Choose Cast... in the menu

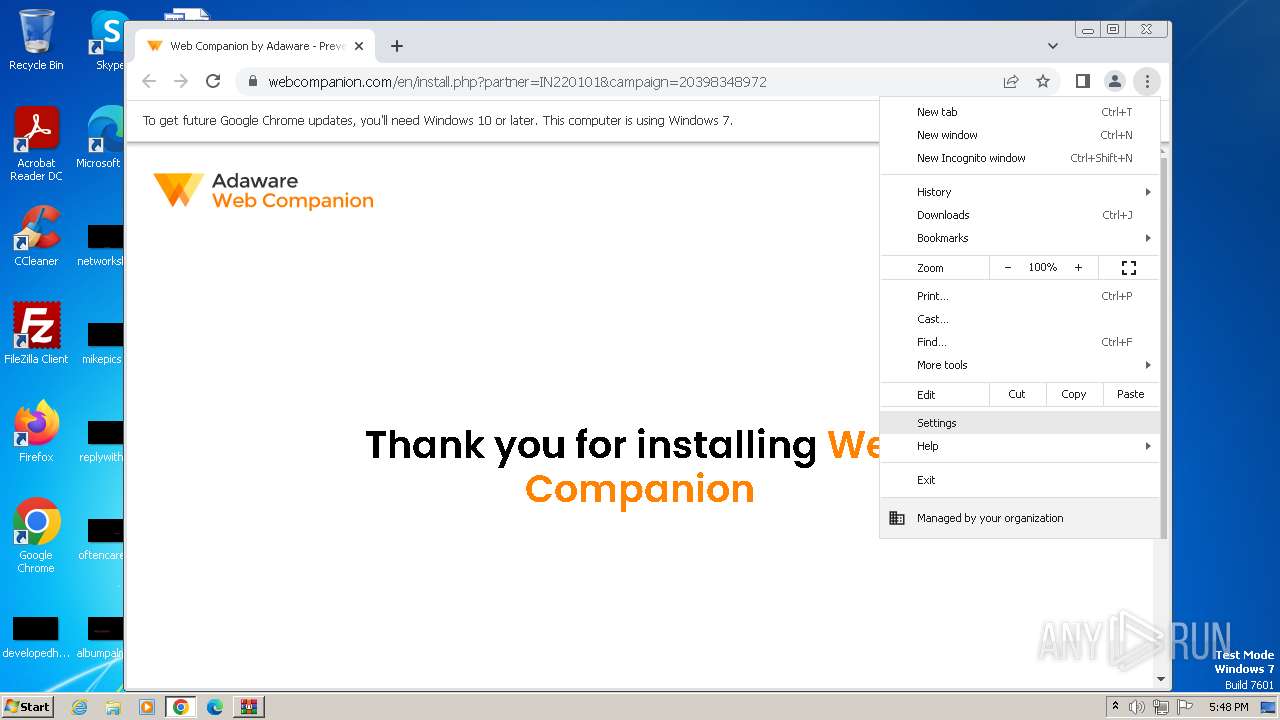[1020, 319]
